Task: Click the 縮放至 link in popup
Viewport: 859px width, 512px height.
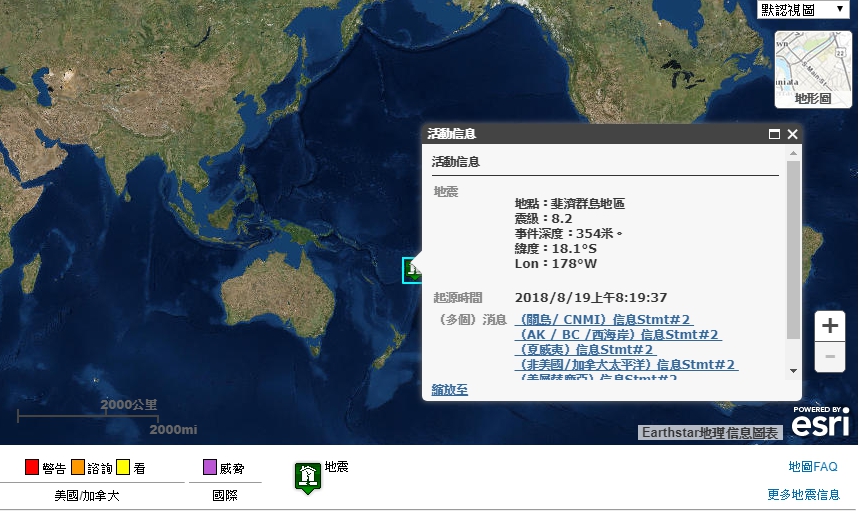Action: [x=449, y=389]
